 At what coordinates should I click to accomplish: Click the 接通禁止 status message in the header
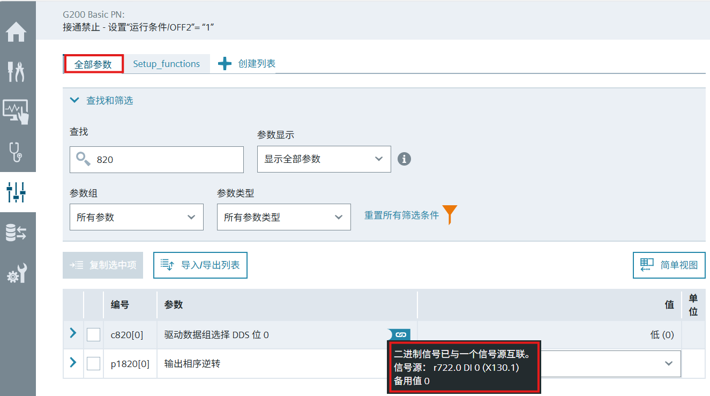coord(138,27)
